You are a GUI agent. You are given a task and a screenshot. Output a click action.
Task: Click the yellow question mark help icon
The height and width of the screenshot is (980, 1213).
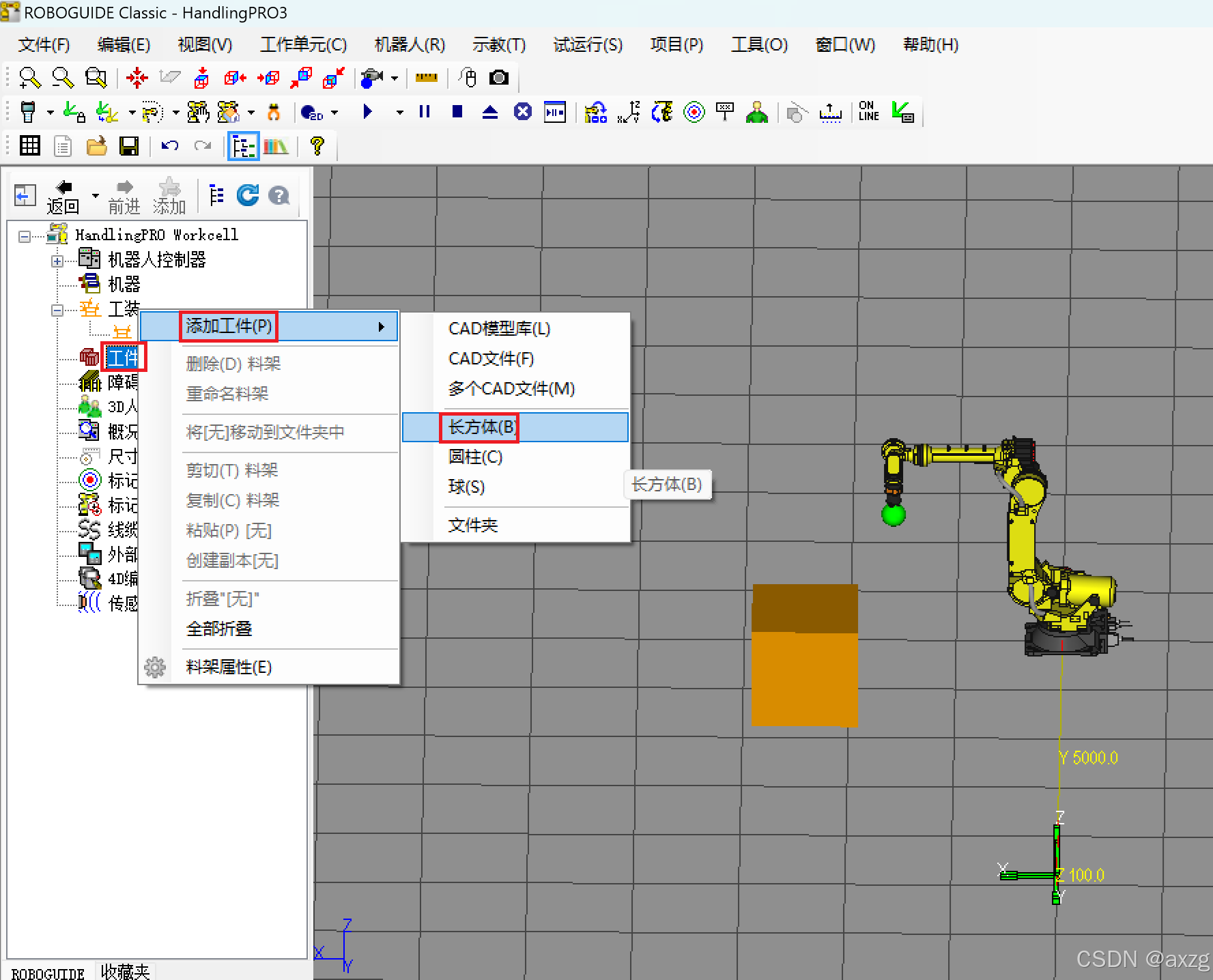tap(317, 146)
